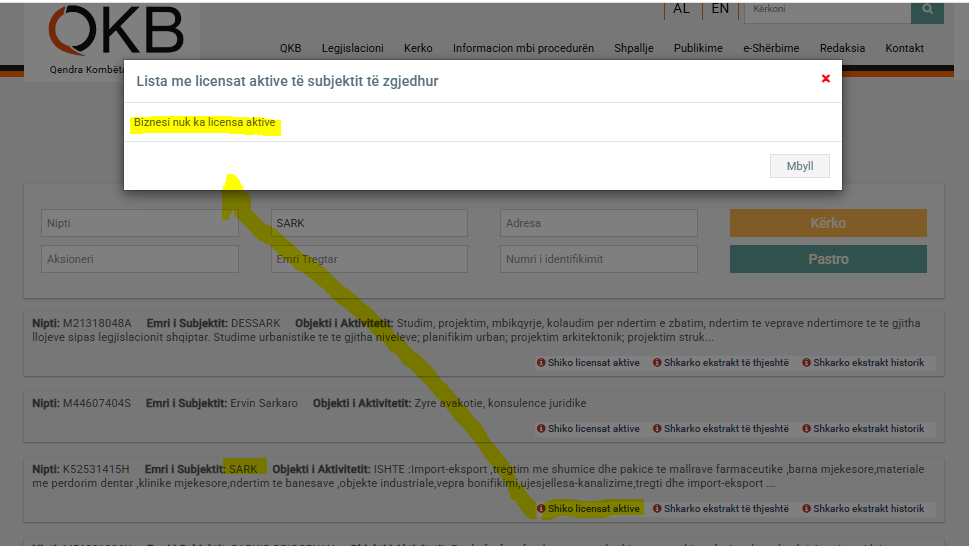Screen dimensions: 969x546
Task: Click the Kërko search button
Action: pos(828,223)
